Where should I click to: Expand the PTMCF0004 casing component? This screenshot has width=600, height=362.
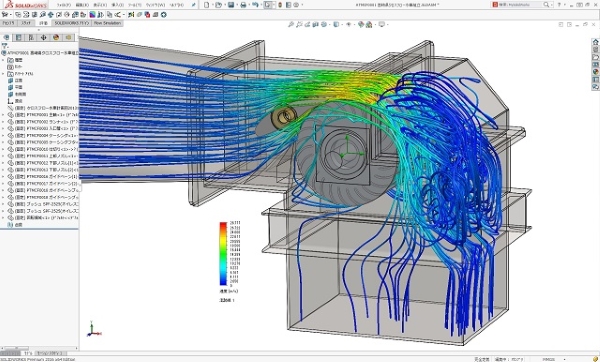coord(3,135)
